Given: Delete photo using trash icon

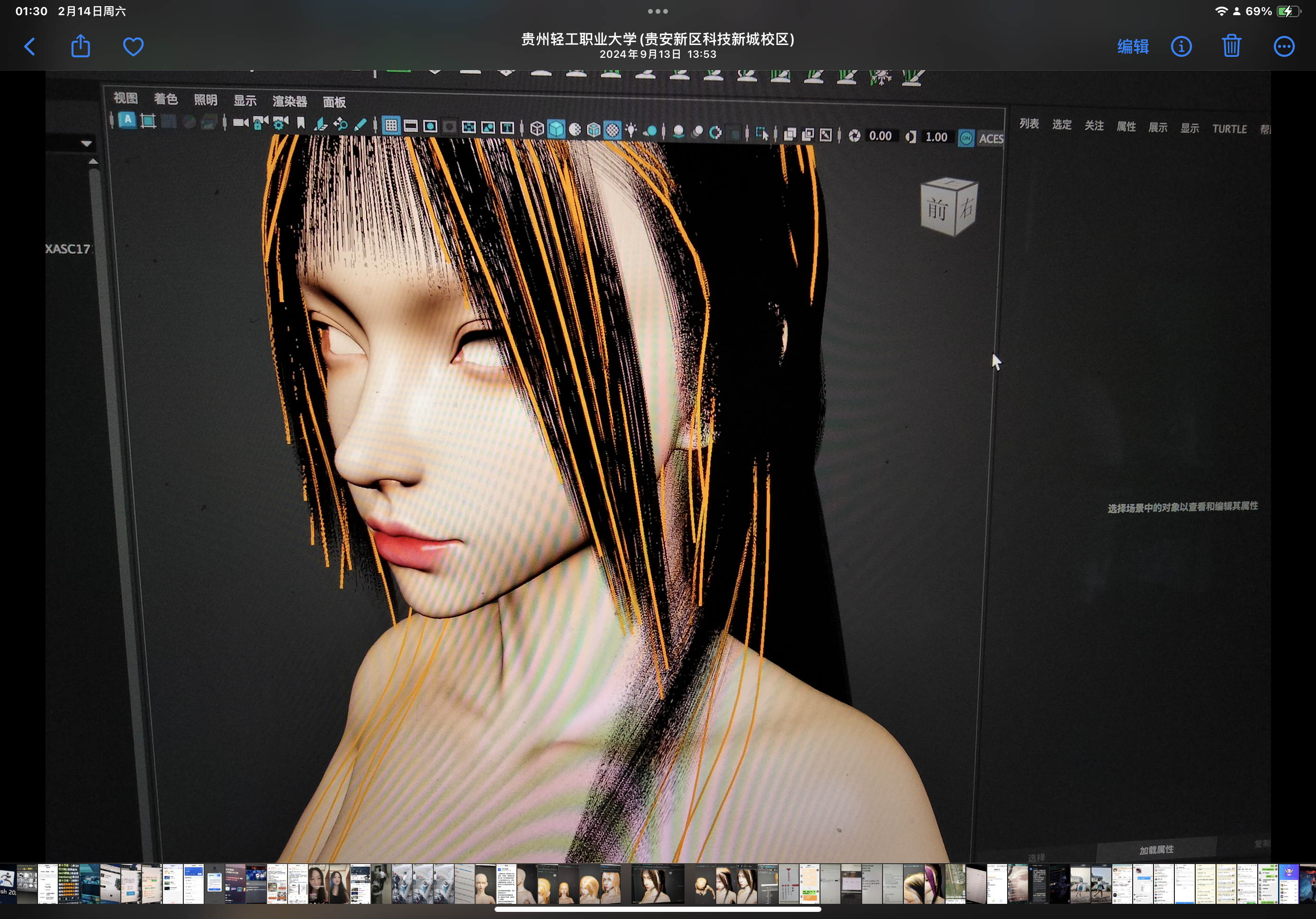Looking at the screenshot, I should (1231, 46).
